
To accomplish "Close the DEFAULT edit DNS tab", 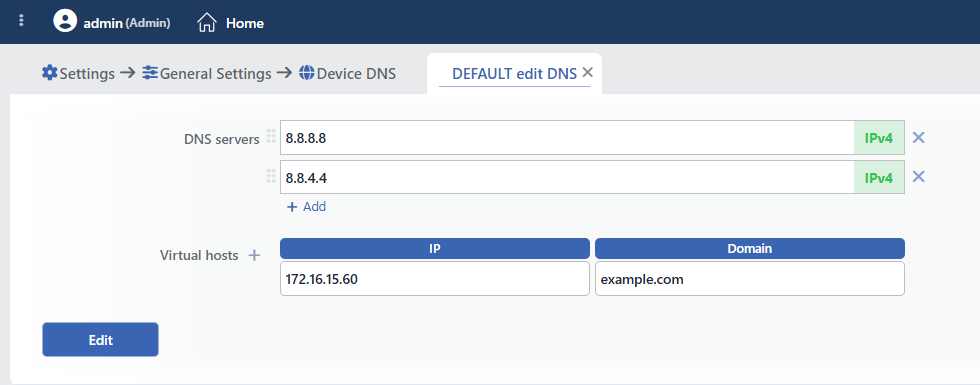I will click(587, 72).
